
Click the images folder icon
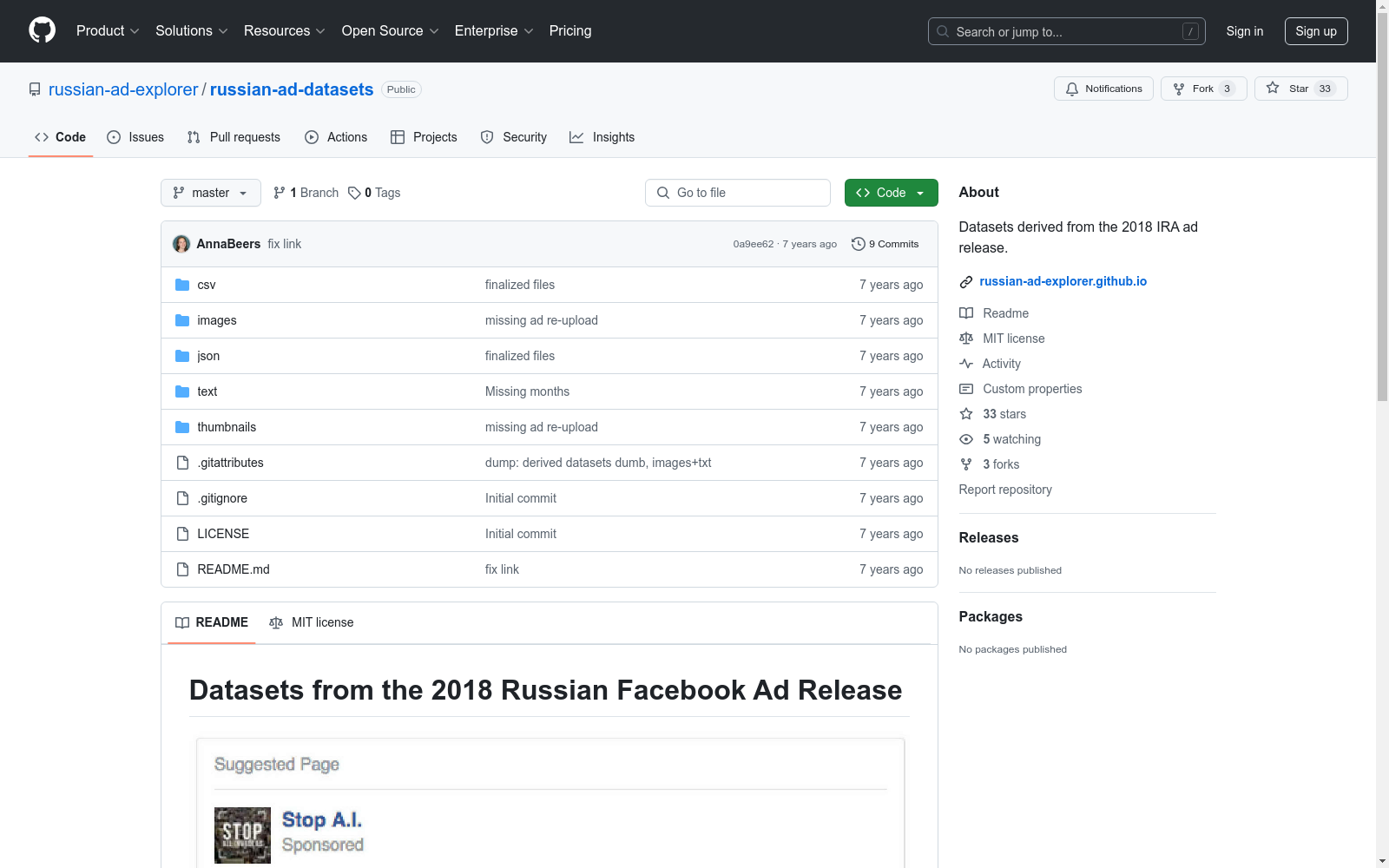(182, 320)
